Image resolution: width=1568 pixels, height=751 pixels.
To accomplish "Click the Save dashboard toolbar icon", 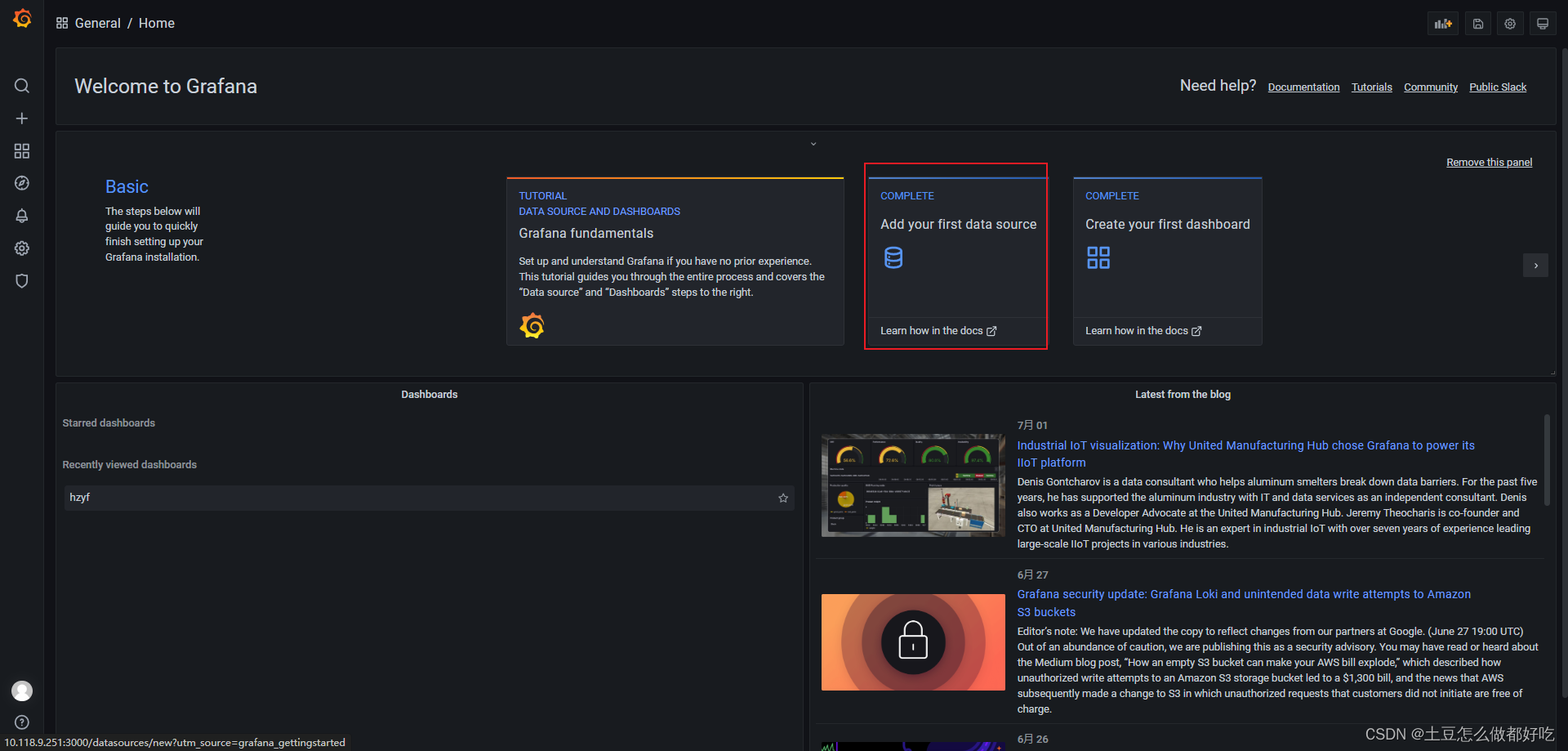I will pos(1478,24).
